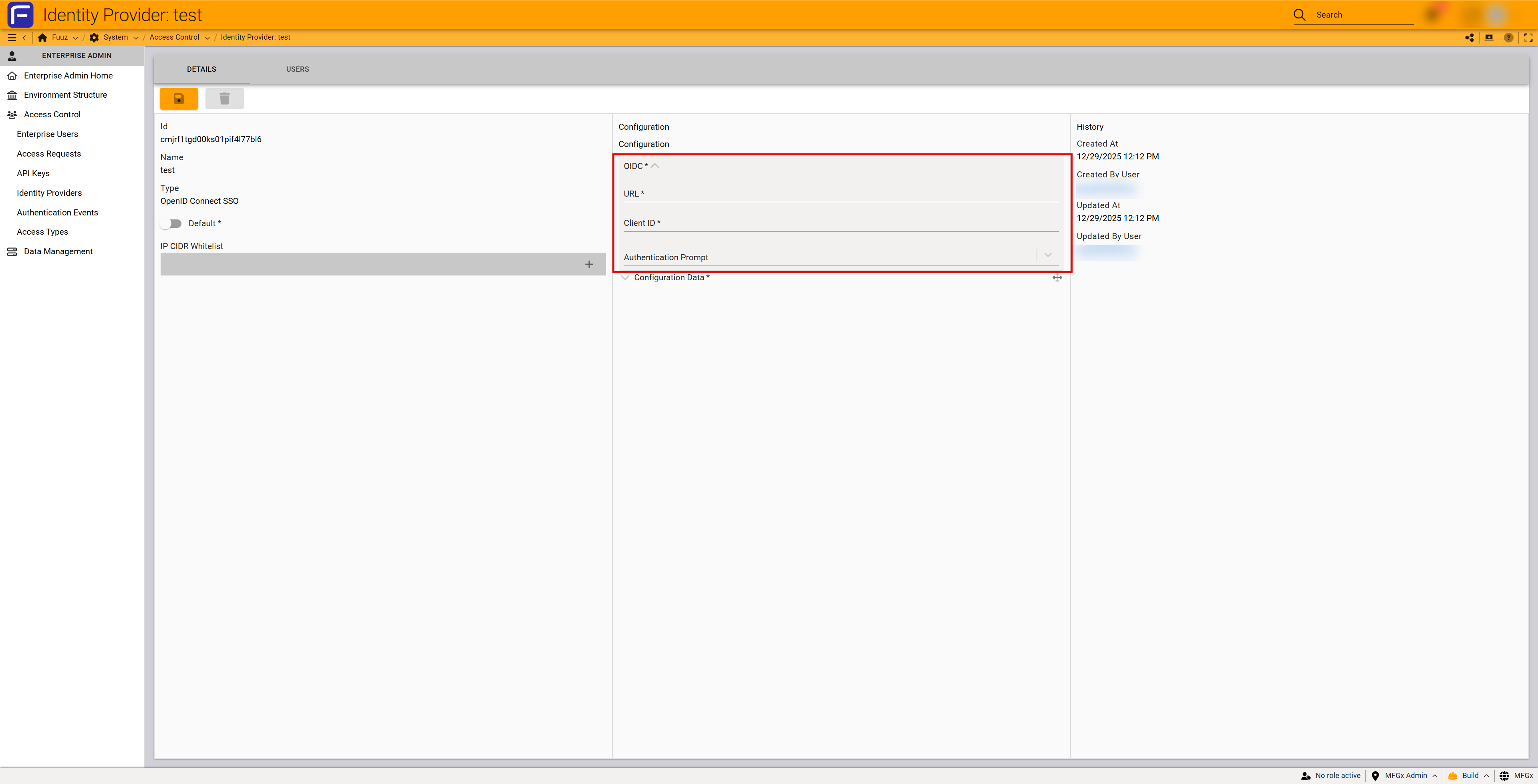Click the Fuuz logo icon
The width and height of the screenshot is (1538, 784).
point(20,15)
